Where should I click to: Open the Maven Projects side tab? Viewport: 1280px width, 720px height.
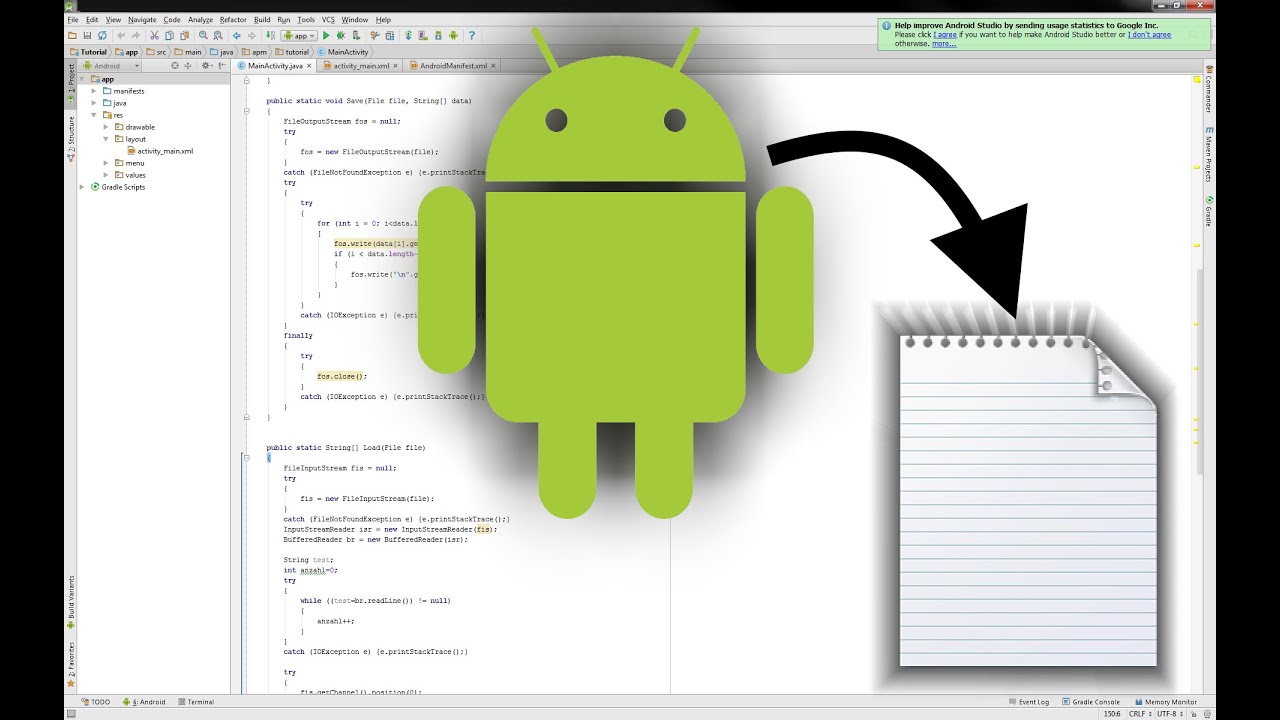point(1208,154)
